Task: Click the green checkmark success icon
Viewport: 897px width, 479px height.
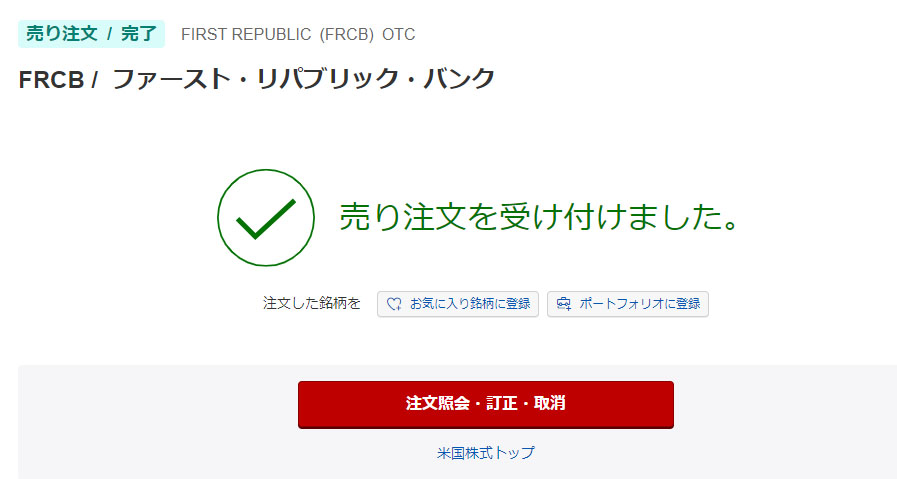Action: point(259,218)
